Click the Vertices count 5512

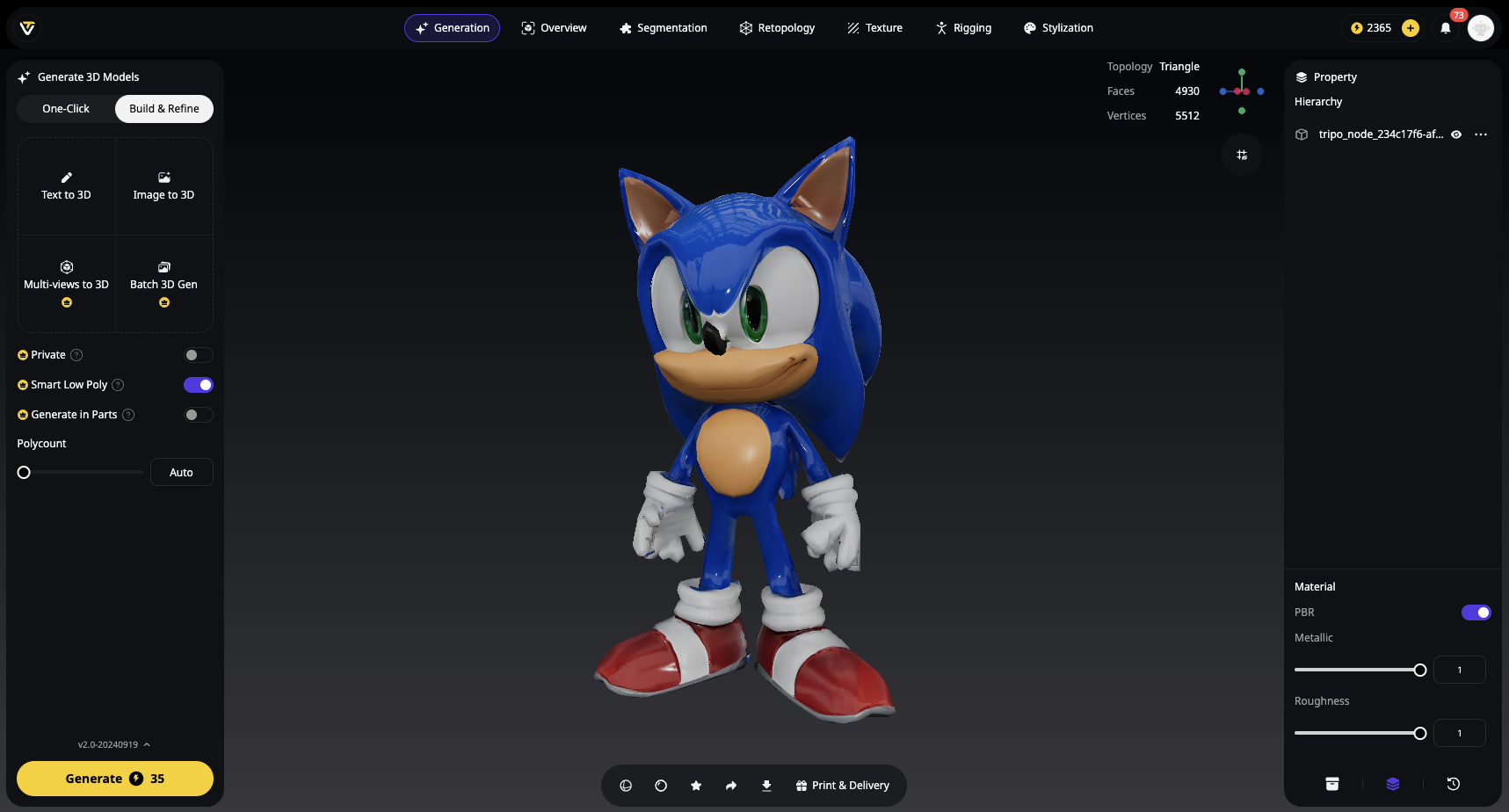click(x=1186, y=116)
